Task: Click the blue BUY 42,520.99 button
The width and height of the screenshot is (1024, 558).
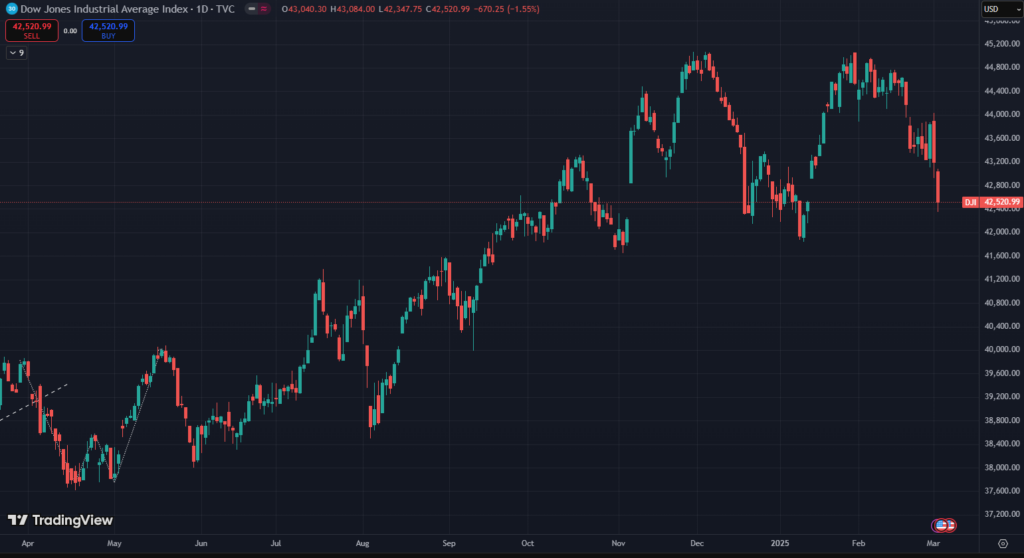Action: point(108,31)
